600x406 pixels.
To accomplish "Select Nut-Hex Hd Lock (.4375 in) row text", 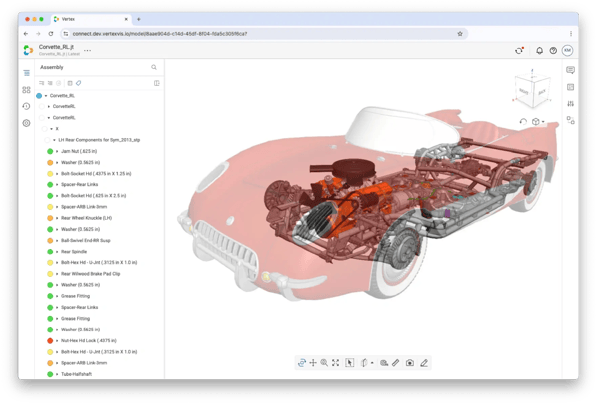I will tap(89, 341).
